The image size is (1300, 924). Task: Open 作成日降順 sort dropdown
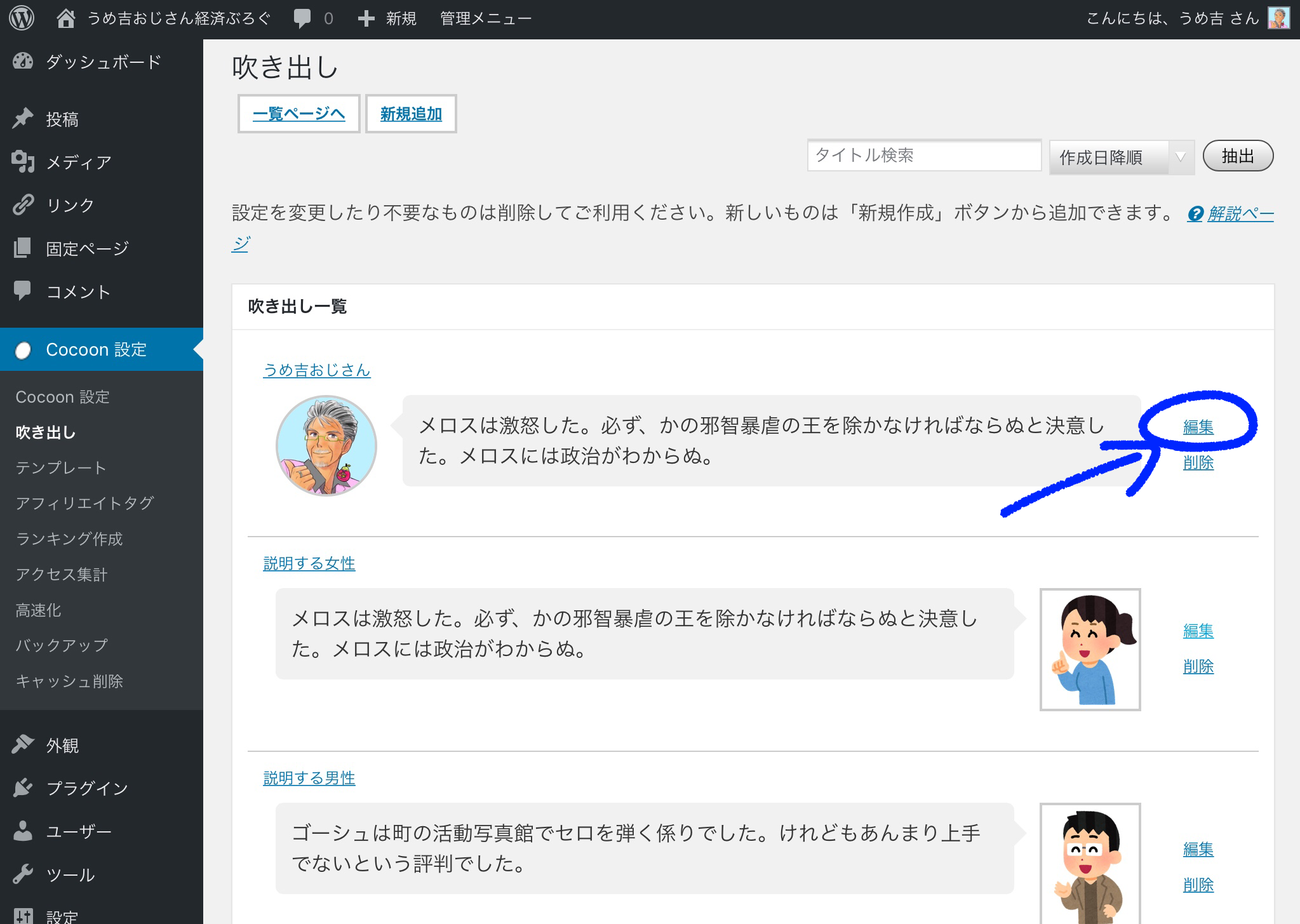(1121, 157)
